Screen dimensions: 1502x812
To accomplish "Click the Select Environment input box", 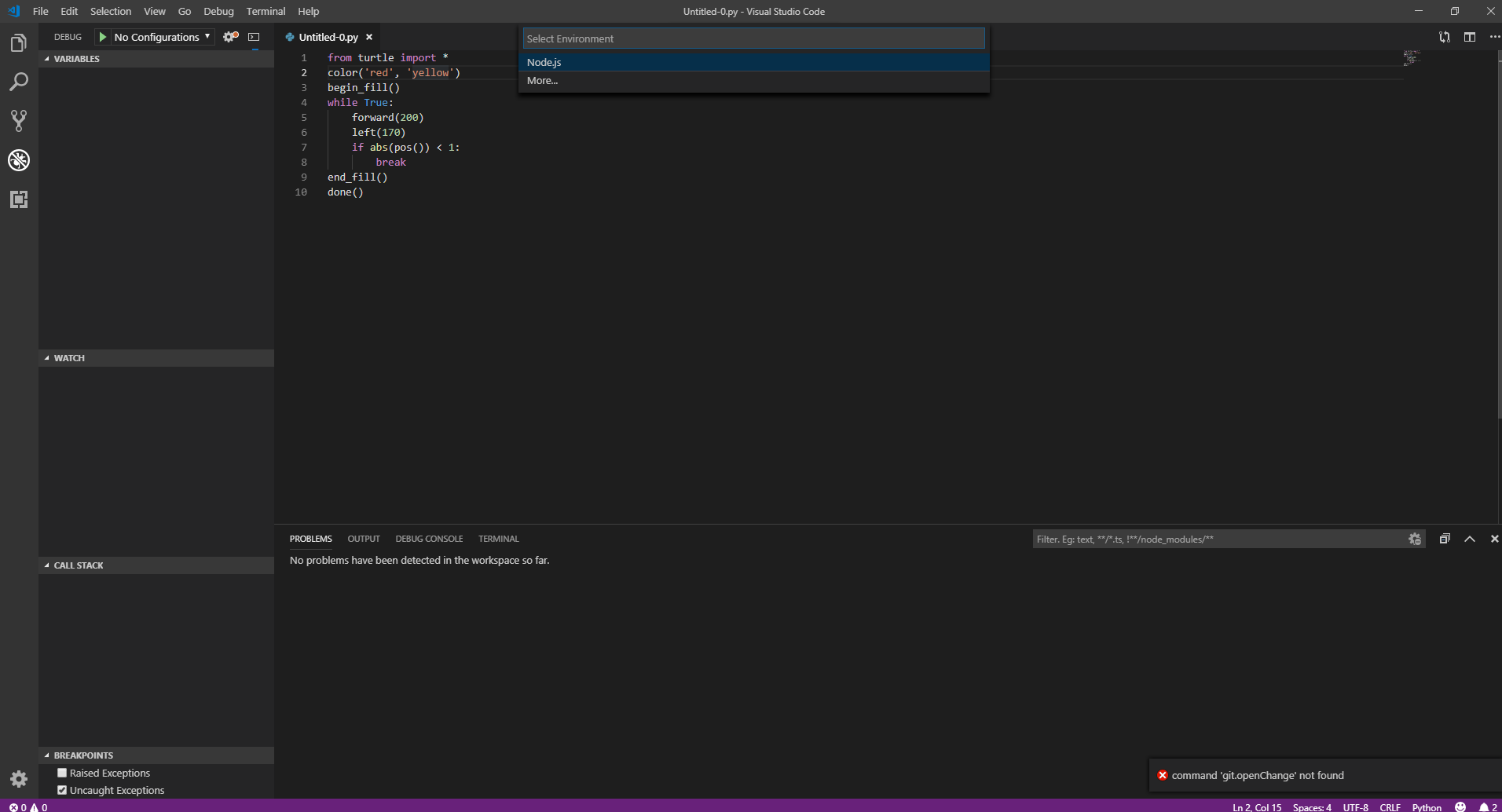I will pos(754,38).
